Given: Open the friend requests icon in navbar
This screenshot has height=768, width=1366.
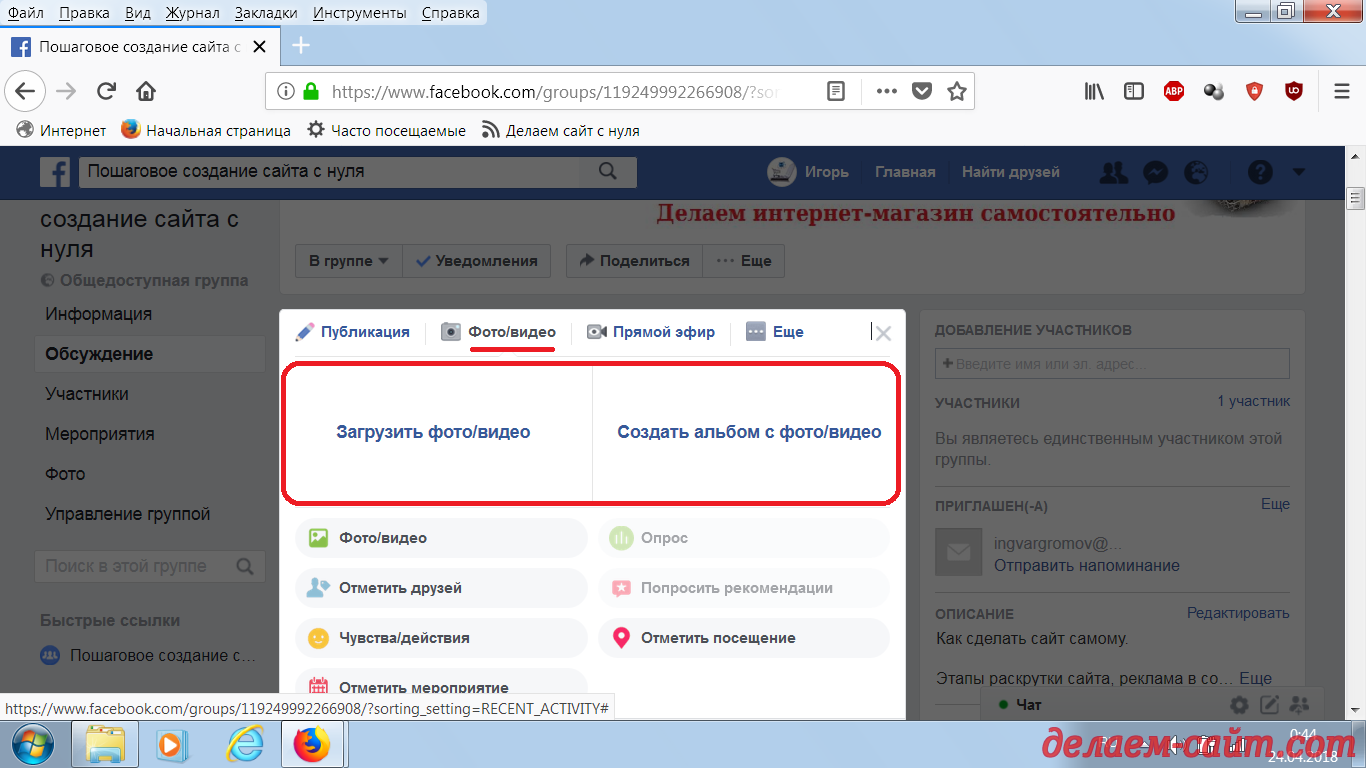Looking at the screenshot, I should click(1113, 172).
